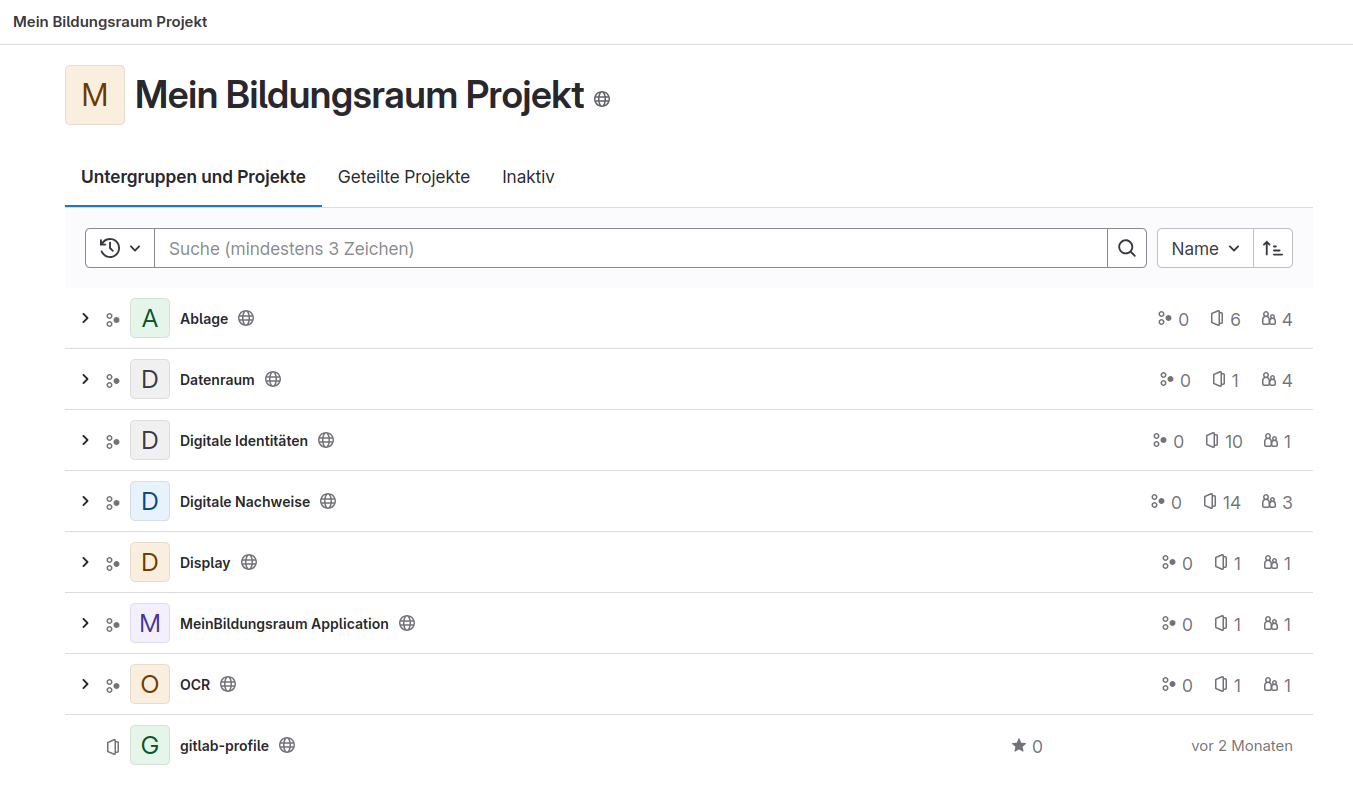Expand the Digitale Nachweise subgroup
The image size is (1353, 791).
85,502
